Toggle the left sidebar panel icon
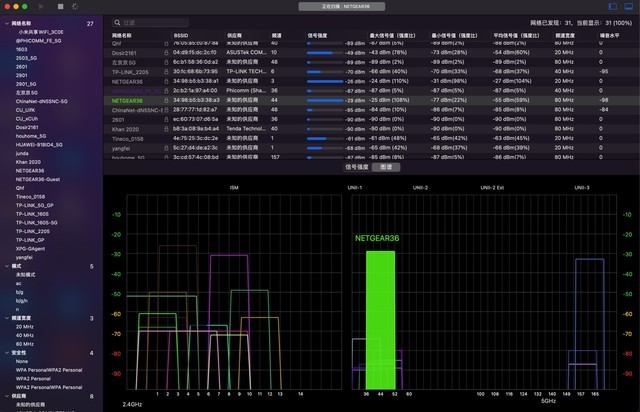 [613, 7]
